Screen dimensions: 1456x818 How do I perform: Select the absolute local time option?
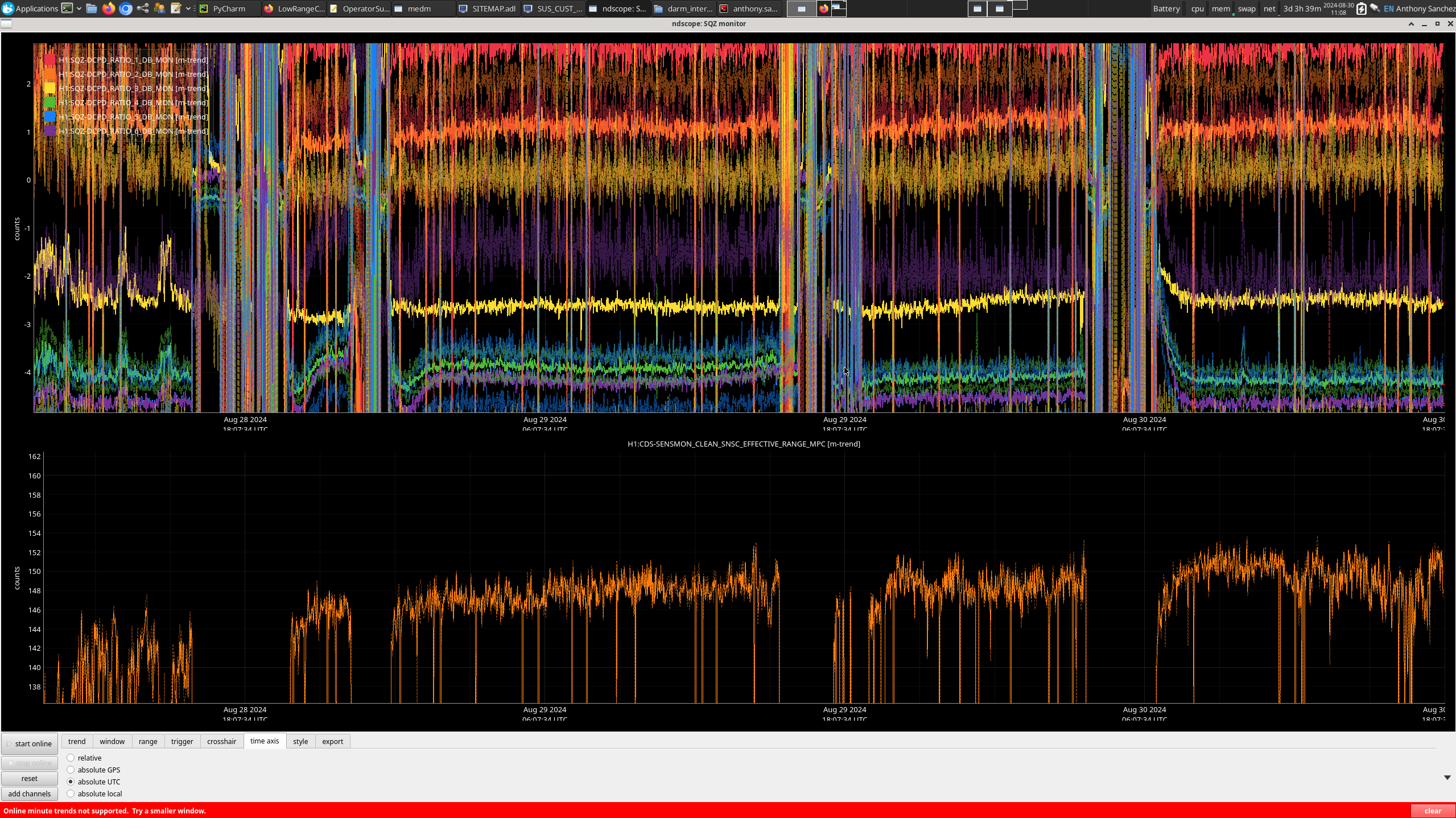tap(94, 794)
